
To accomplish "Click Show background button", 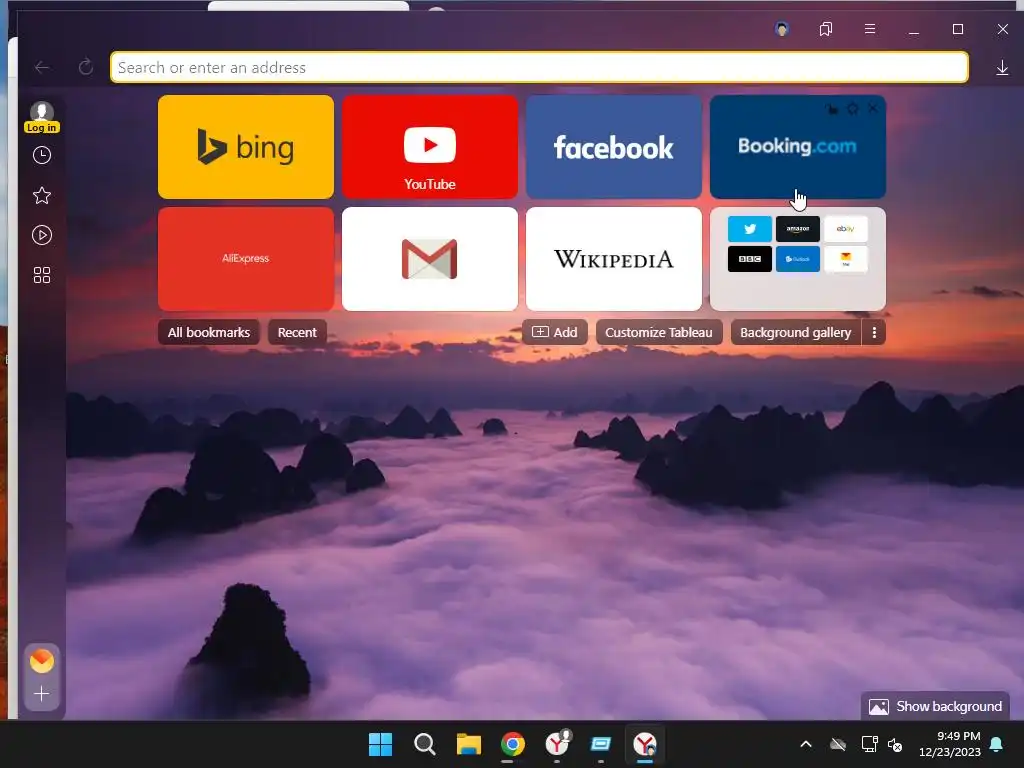I will (x=935, y=707).
